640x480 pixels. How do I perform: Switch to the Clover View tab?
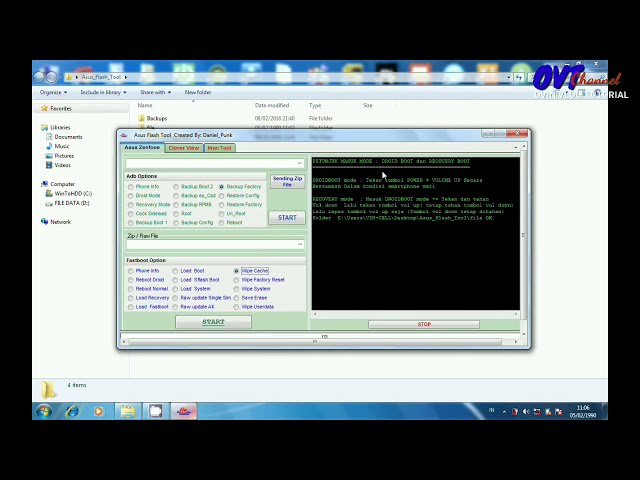click(184, 148)
